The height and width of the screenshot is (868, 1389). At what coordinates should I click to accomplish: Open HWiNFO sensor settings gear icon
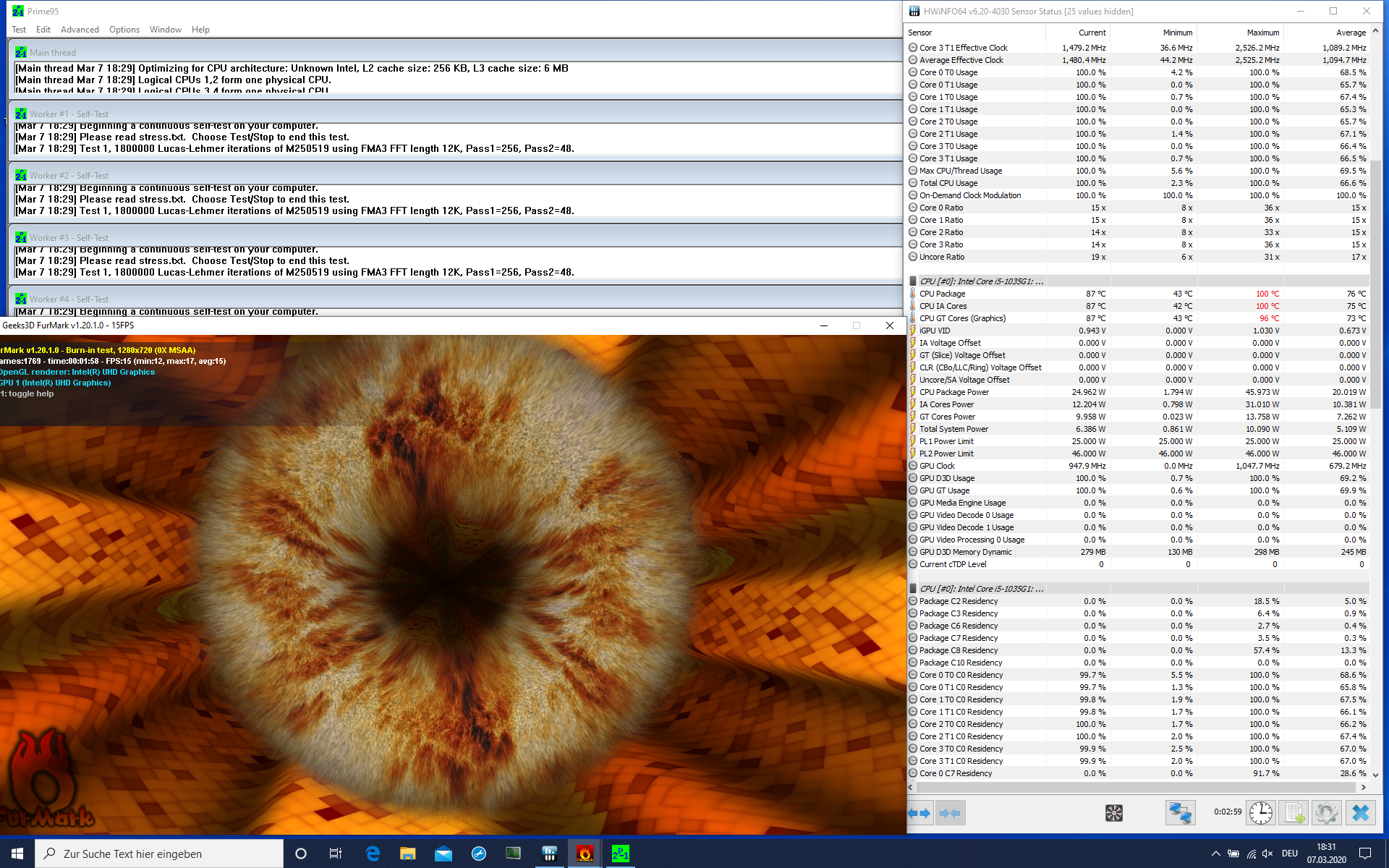click(1327, 813)
